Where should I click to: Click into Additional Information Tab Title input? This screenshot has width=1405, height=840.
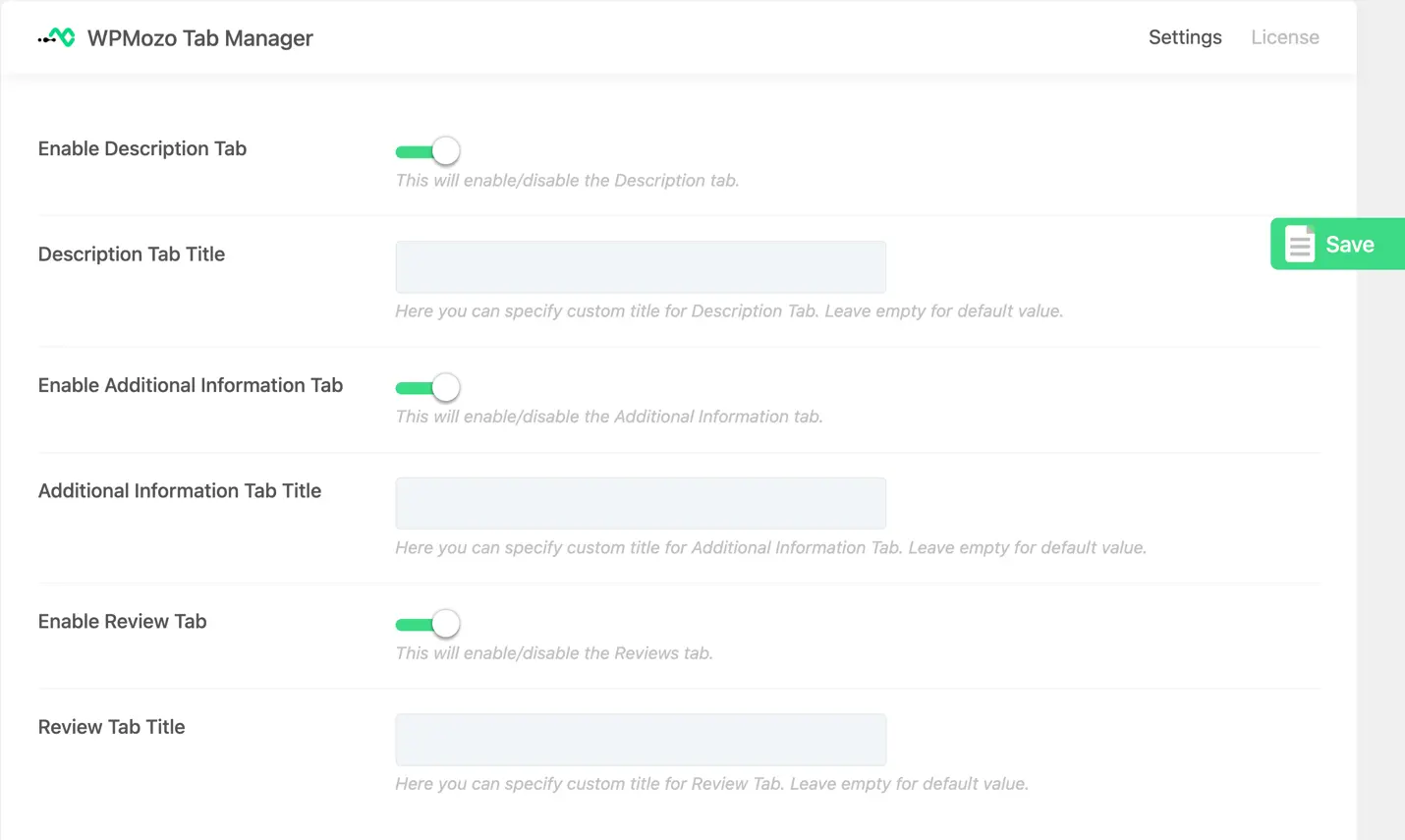coord(641,503)
